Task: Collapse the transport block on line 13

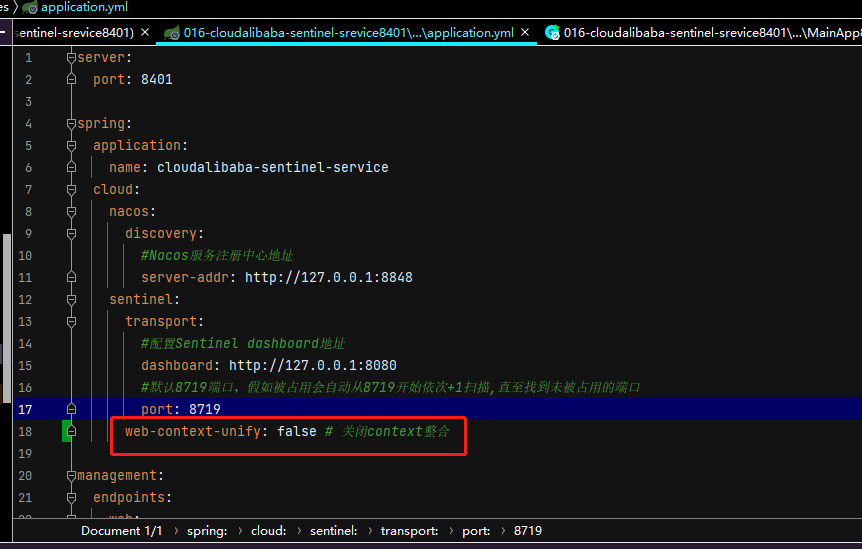Action: click(x=71, y=321)
